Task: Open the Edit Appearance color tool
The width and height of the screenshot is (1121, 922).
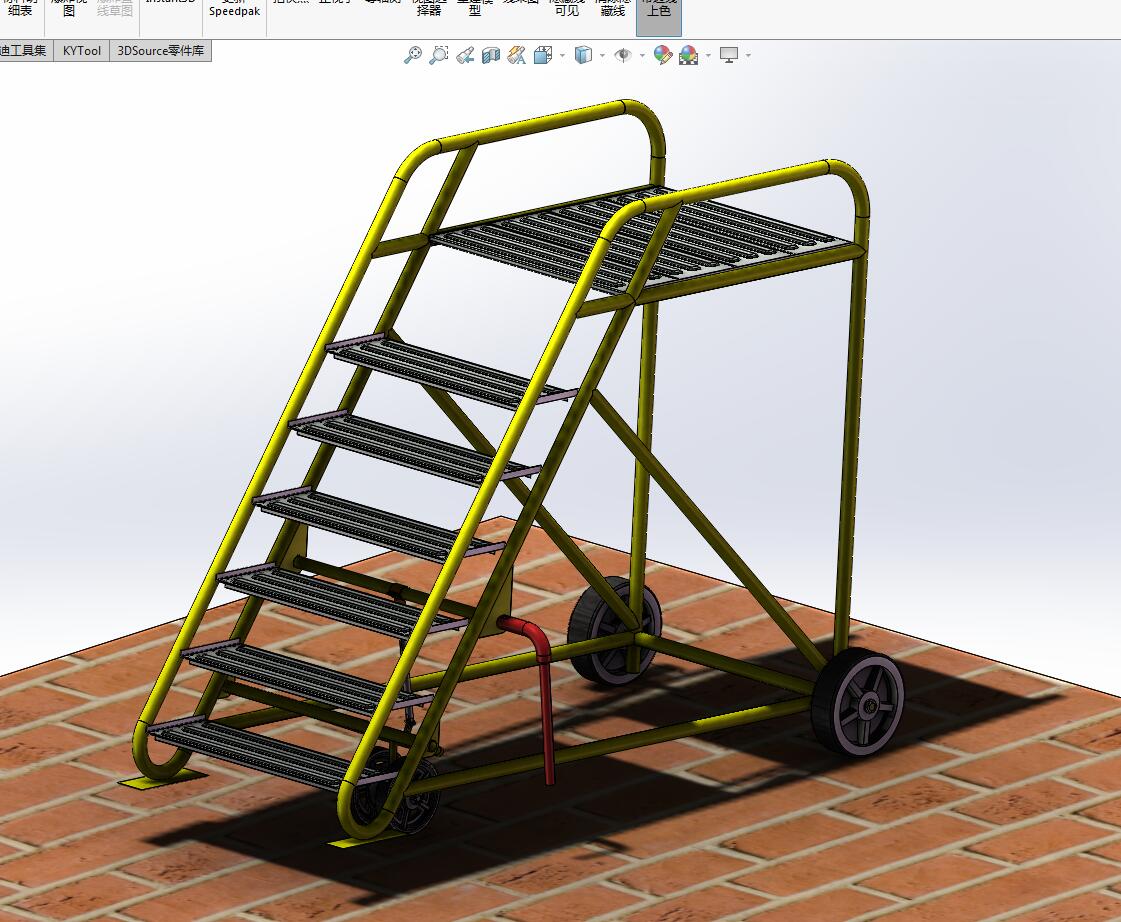Action: click(663, 55)
